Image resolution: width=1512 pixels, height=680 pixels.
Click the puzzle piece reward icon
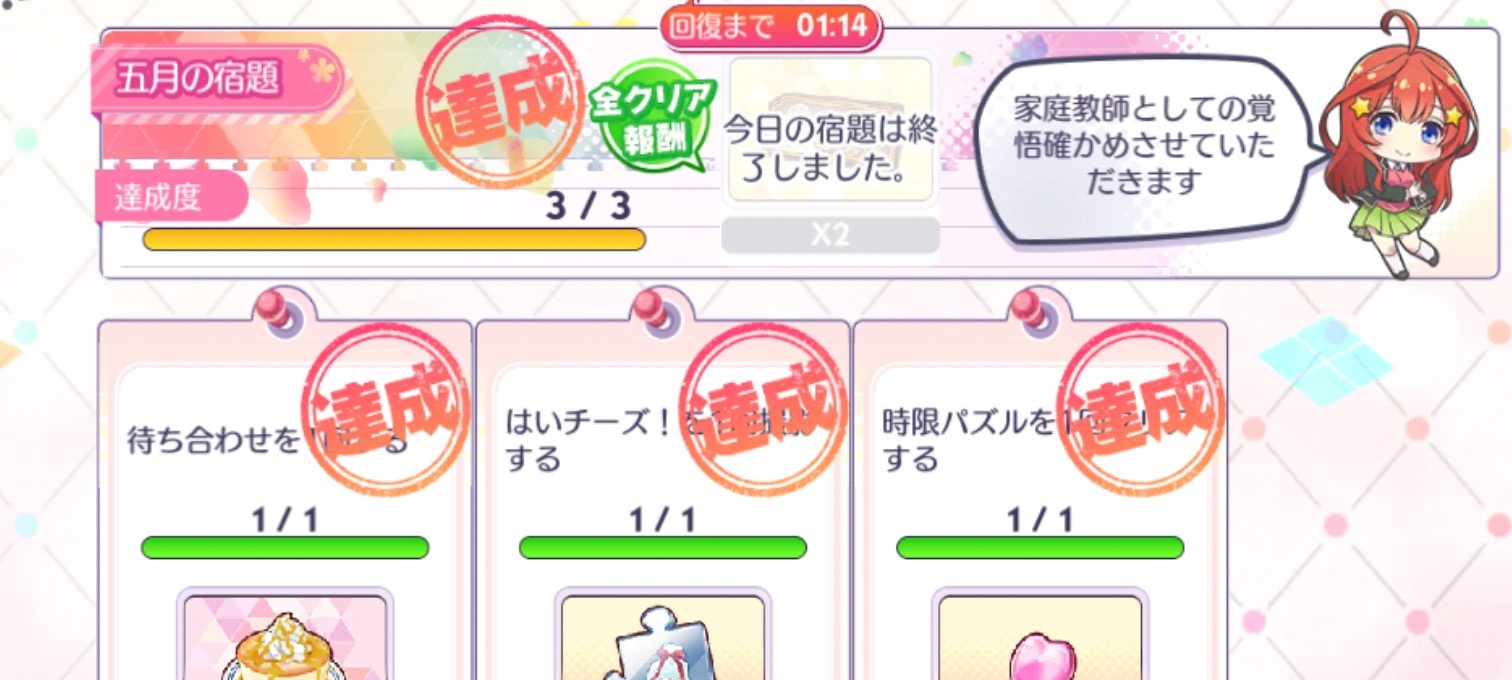pos(663,637)
